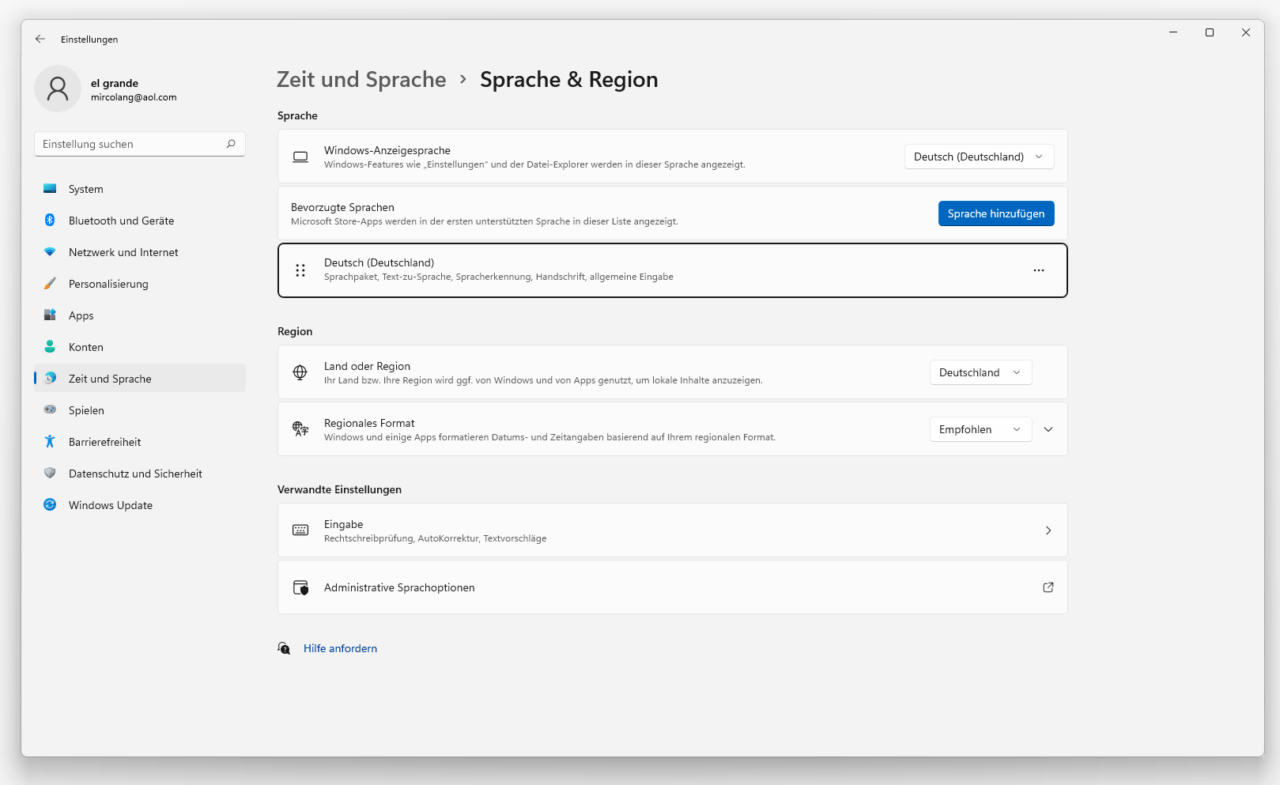Click the drag handle of Deutsch (Deutschland)
The image size is (1280, 785).
(300, 270)
